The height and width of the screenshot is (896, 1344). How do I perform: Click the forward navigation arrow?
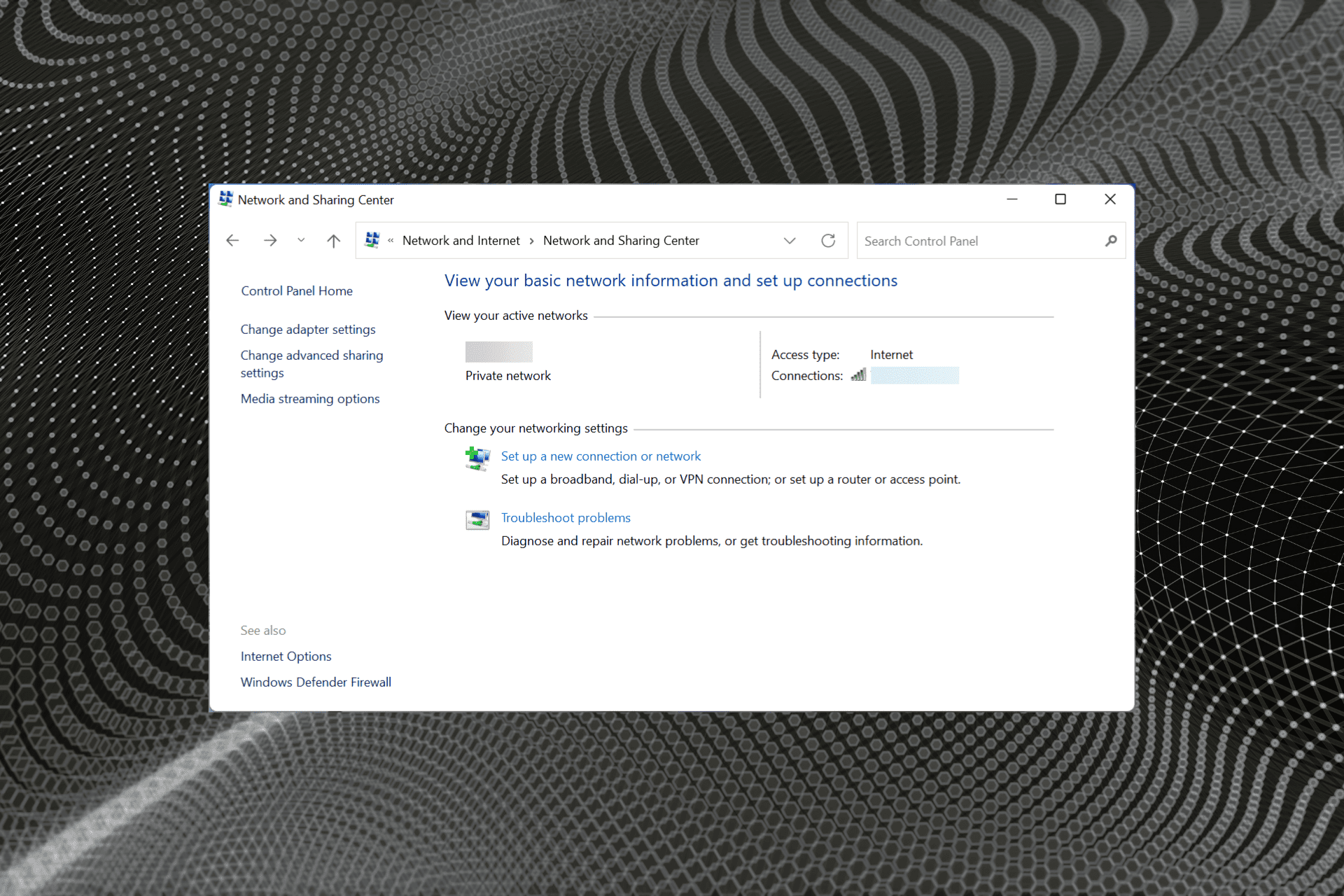click(271, 240)
